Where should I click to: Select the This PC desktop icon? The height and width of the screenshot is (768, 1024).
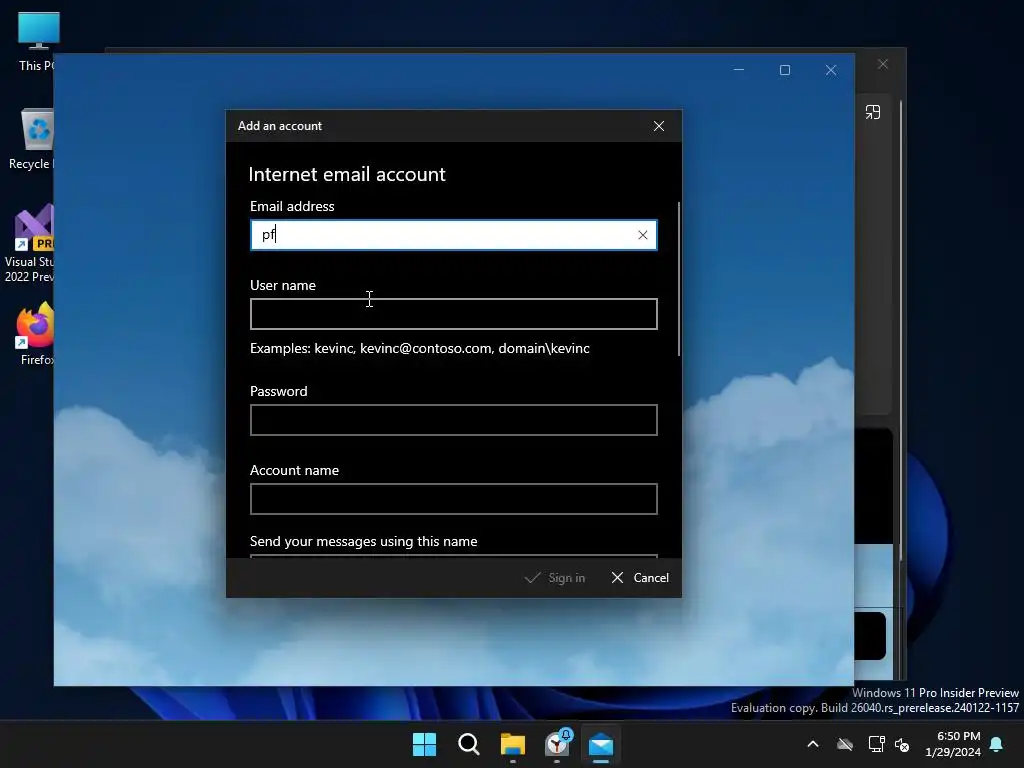coord(37,42)
